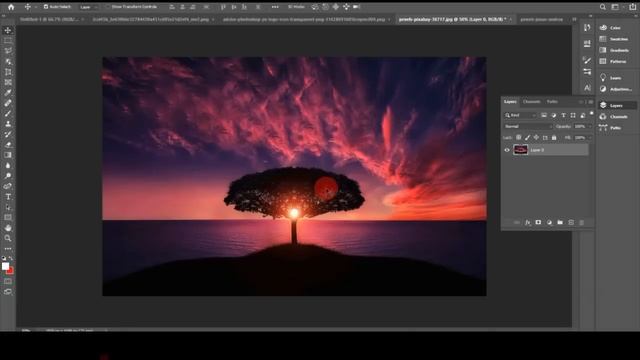Select the Brush tool

(x=8, y=113)
